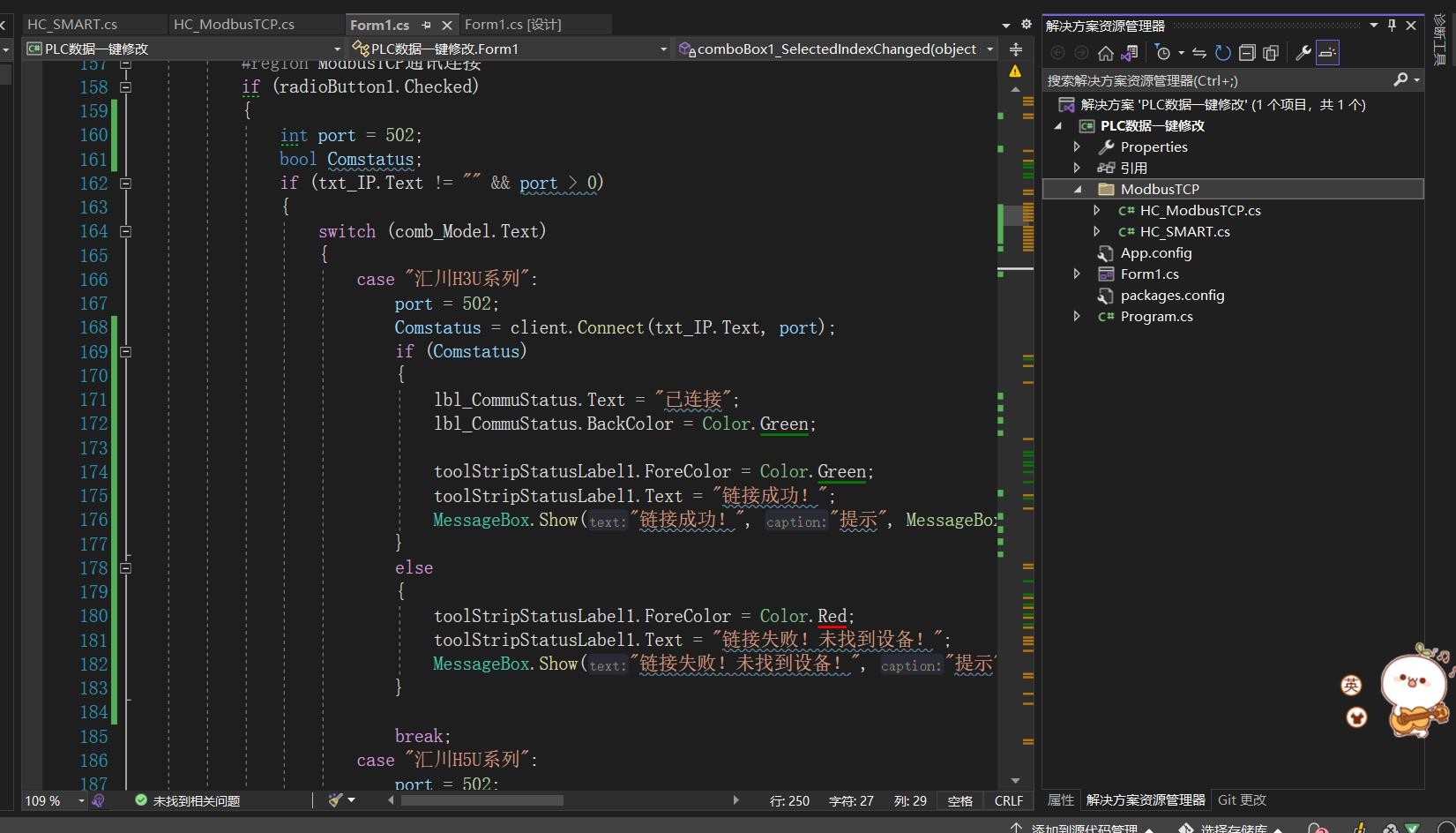The height and width of the screenshot is (833, 1456).
Task: Switch to the Git 更改 tab
Action: pyautogui.click(x=1242, y=799)
